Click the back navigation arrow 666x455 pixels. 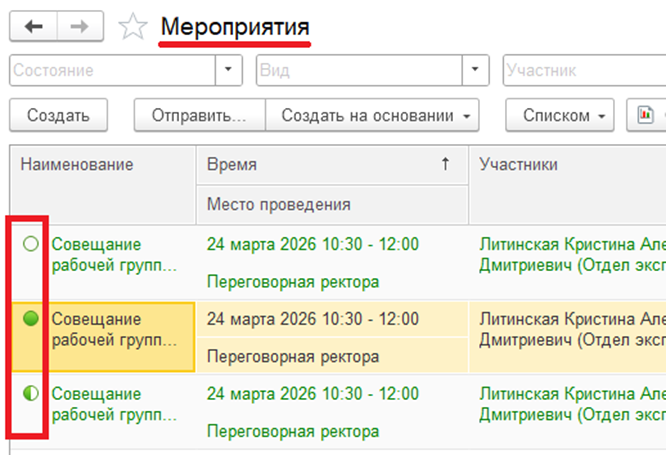point(33,27)
